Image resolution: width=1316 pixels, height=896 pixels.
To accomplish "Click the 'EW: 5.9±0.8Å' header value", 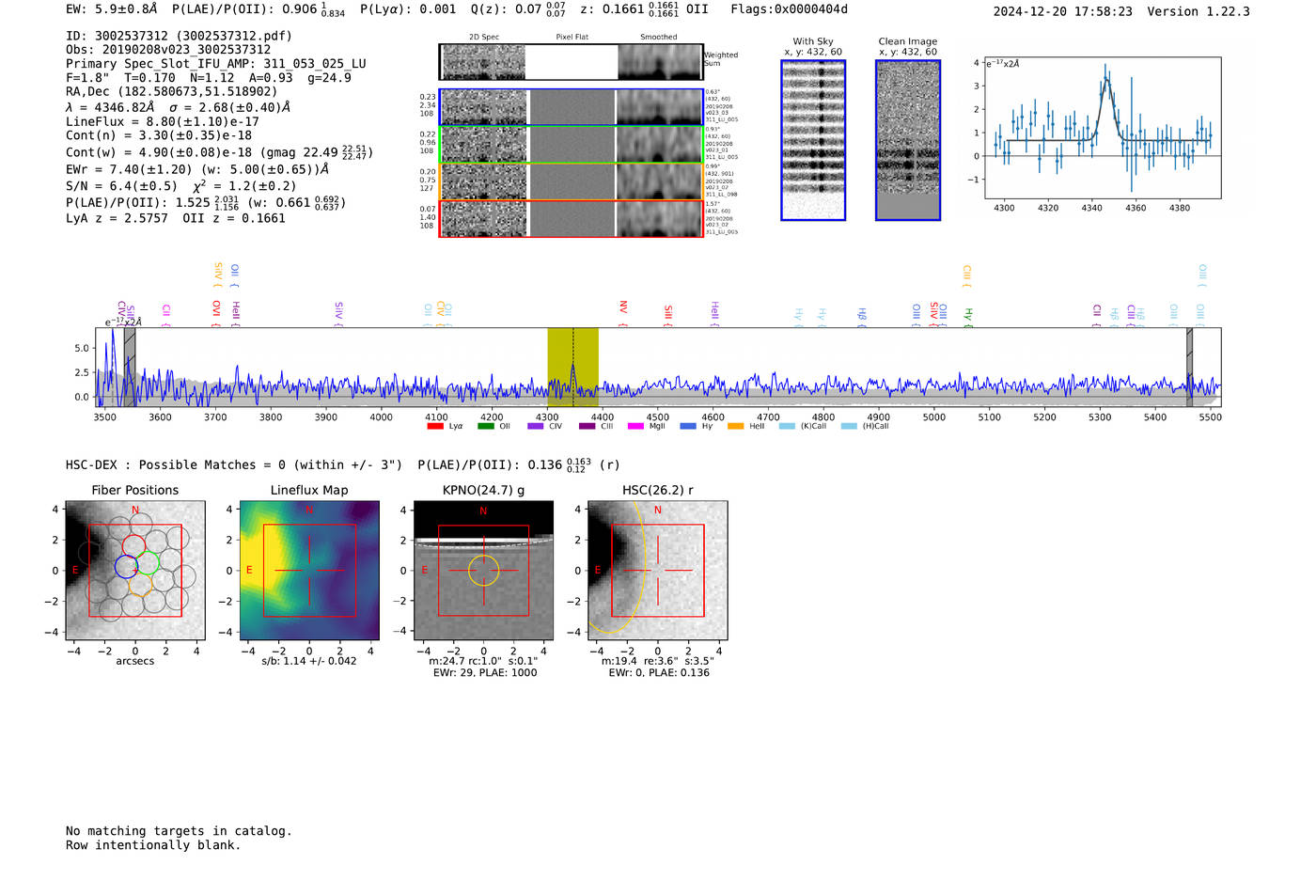I will (112, 9).
